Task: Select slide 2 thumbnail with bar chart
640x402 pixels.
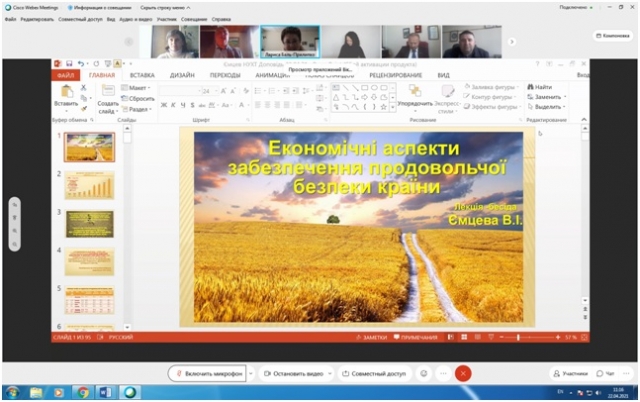Action: tap(89, 185)
